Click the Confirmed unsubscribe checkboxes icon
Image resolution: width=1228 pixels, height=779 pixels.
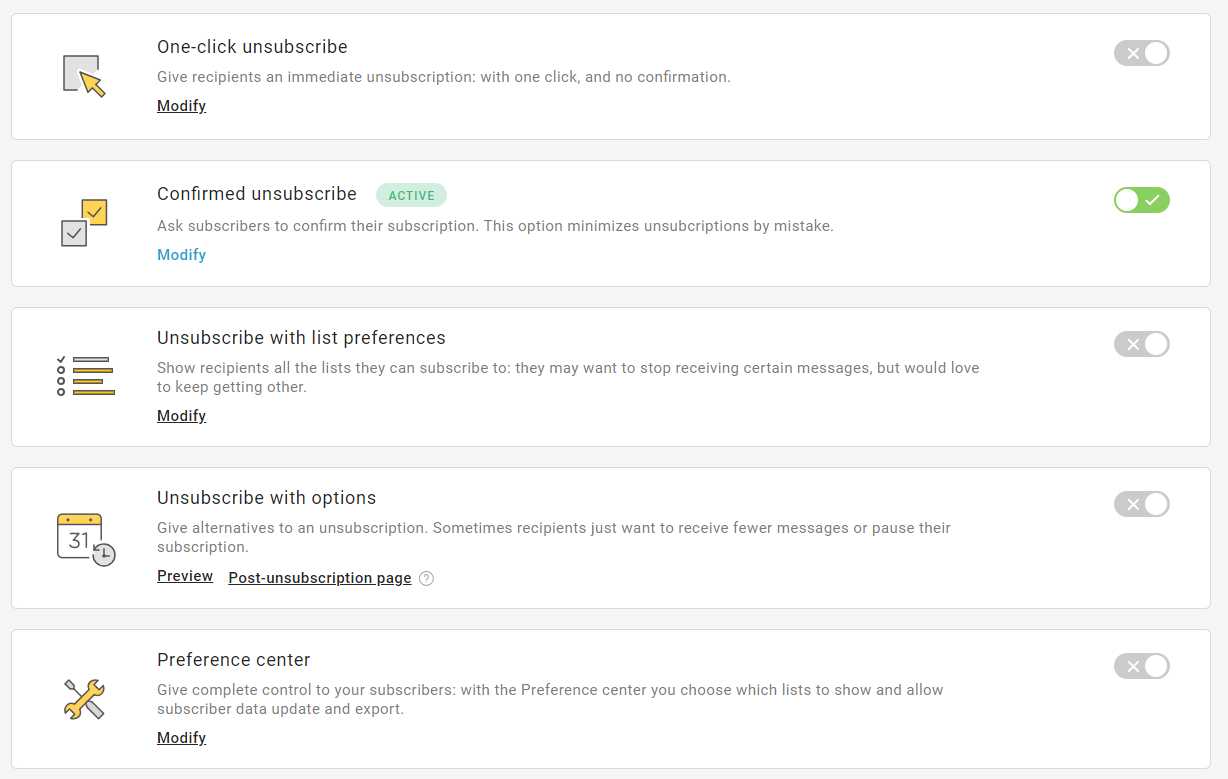coord(84,223)
